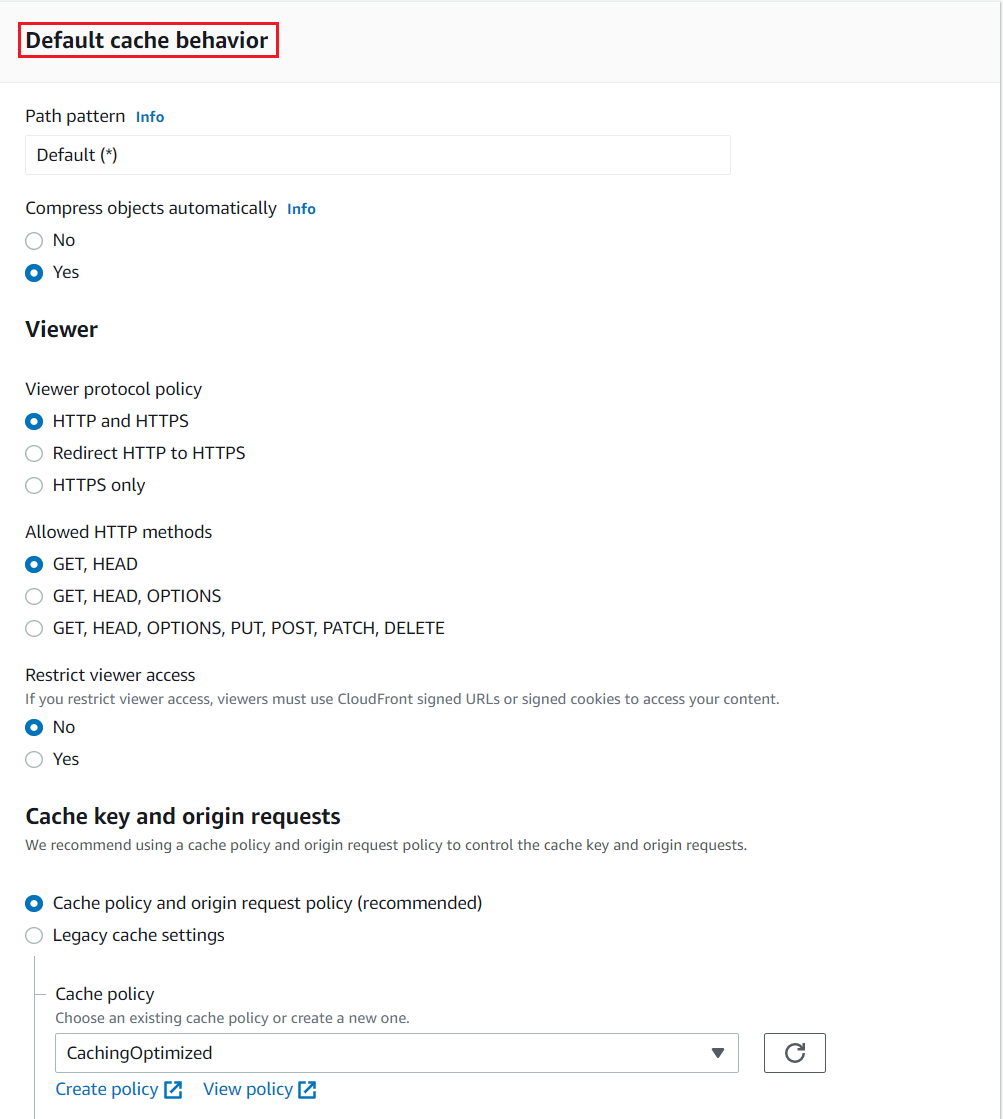Open Info next to Compress objects automatically

click(301, 209)
